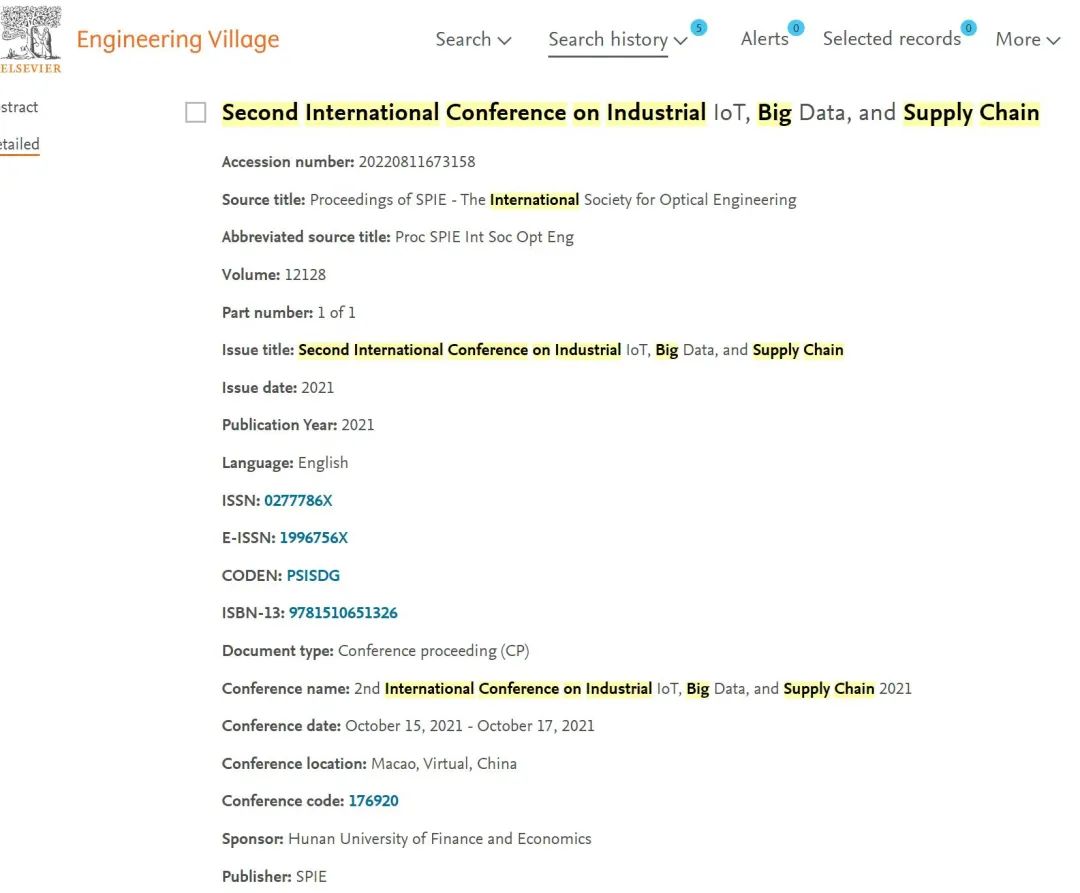This screenshot has height=893, width=1080.
Task: Click the Publication Year value 2021
Action: (358, 425)
